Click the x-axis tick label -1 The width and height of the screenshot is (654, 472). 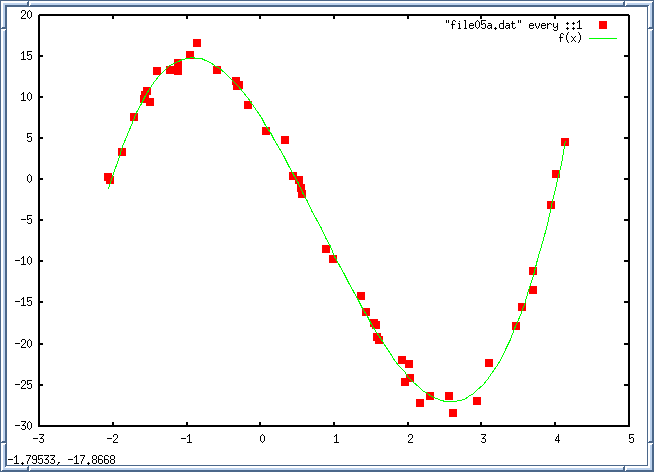186,438
